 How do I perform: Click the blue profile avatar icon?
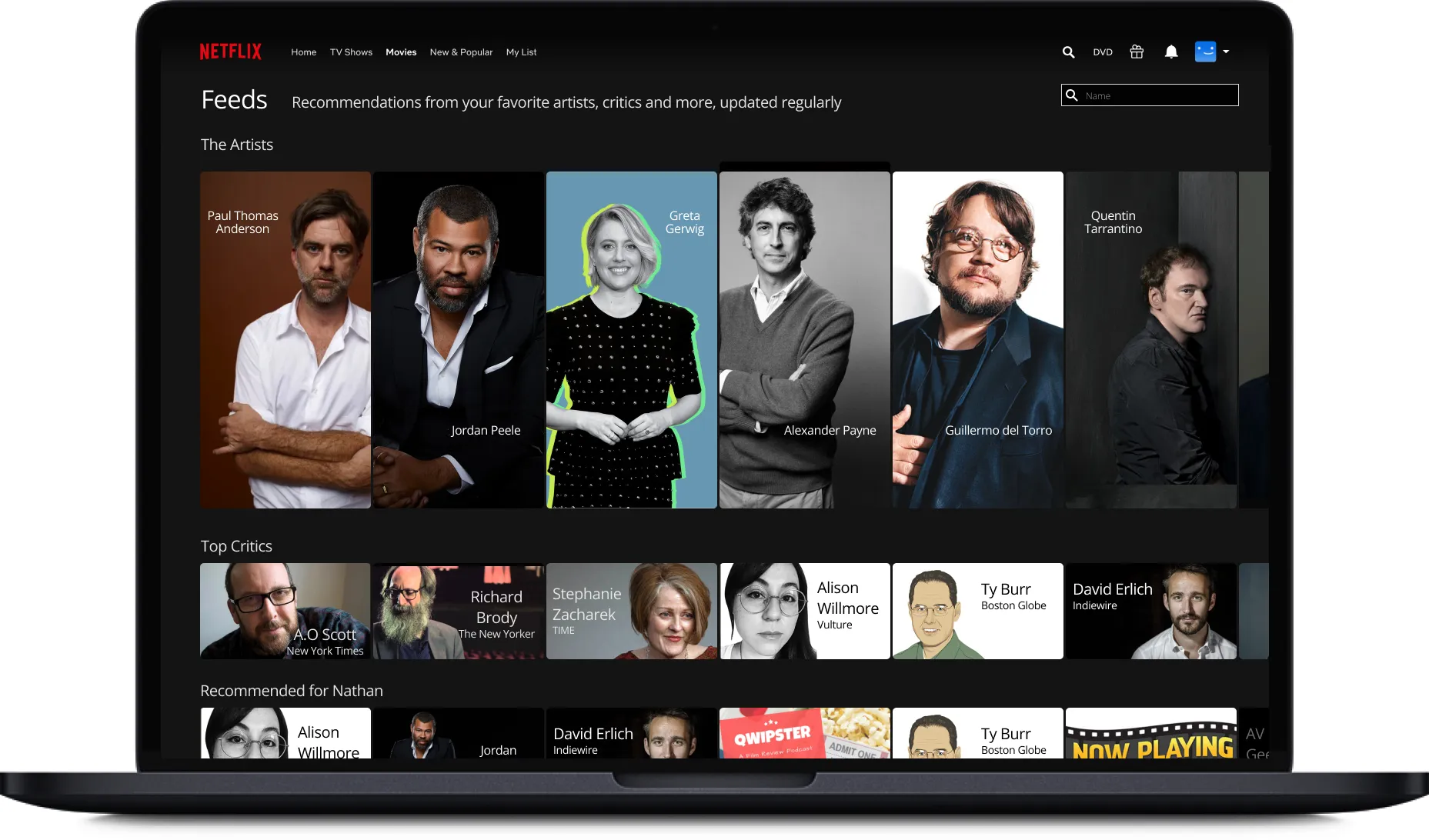(1205, 52)
